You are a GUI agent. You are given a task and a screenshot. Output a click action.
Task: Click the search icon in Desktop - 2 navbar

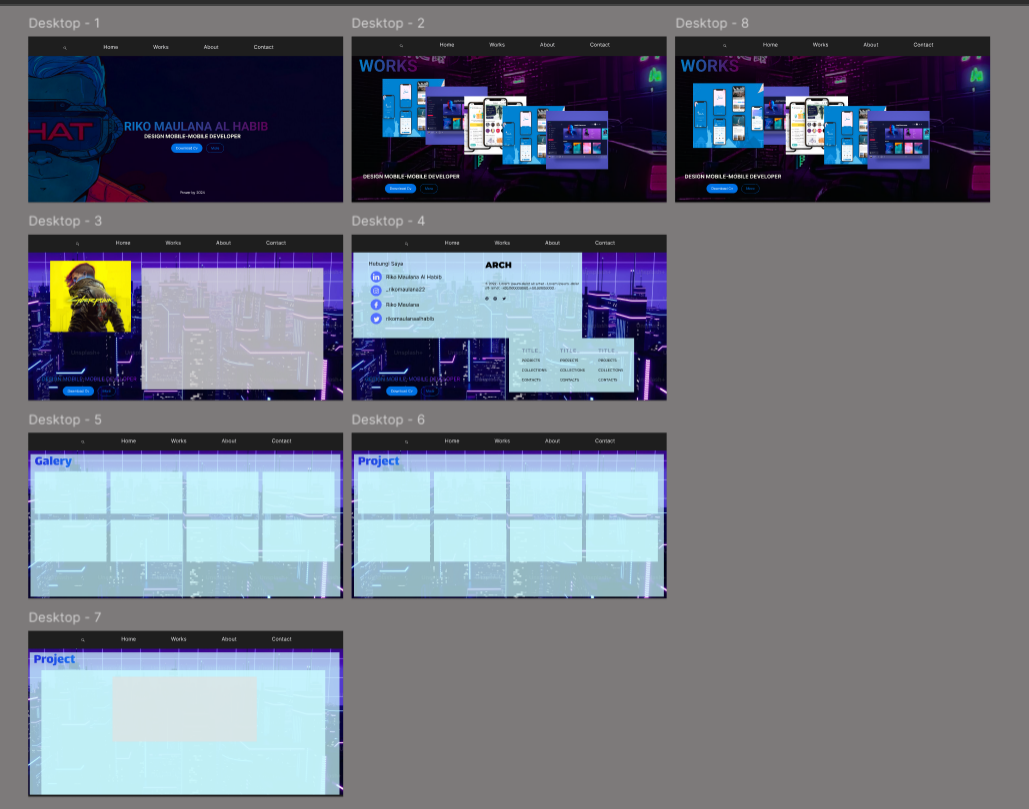pos(402,45)
